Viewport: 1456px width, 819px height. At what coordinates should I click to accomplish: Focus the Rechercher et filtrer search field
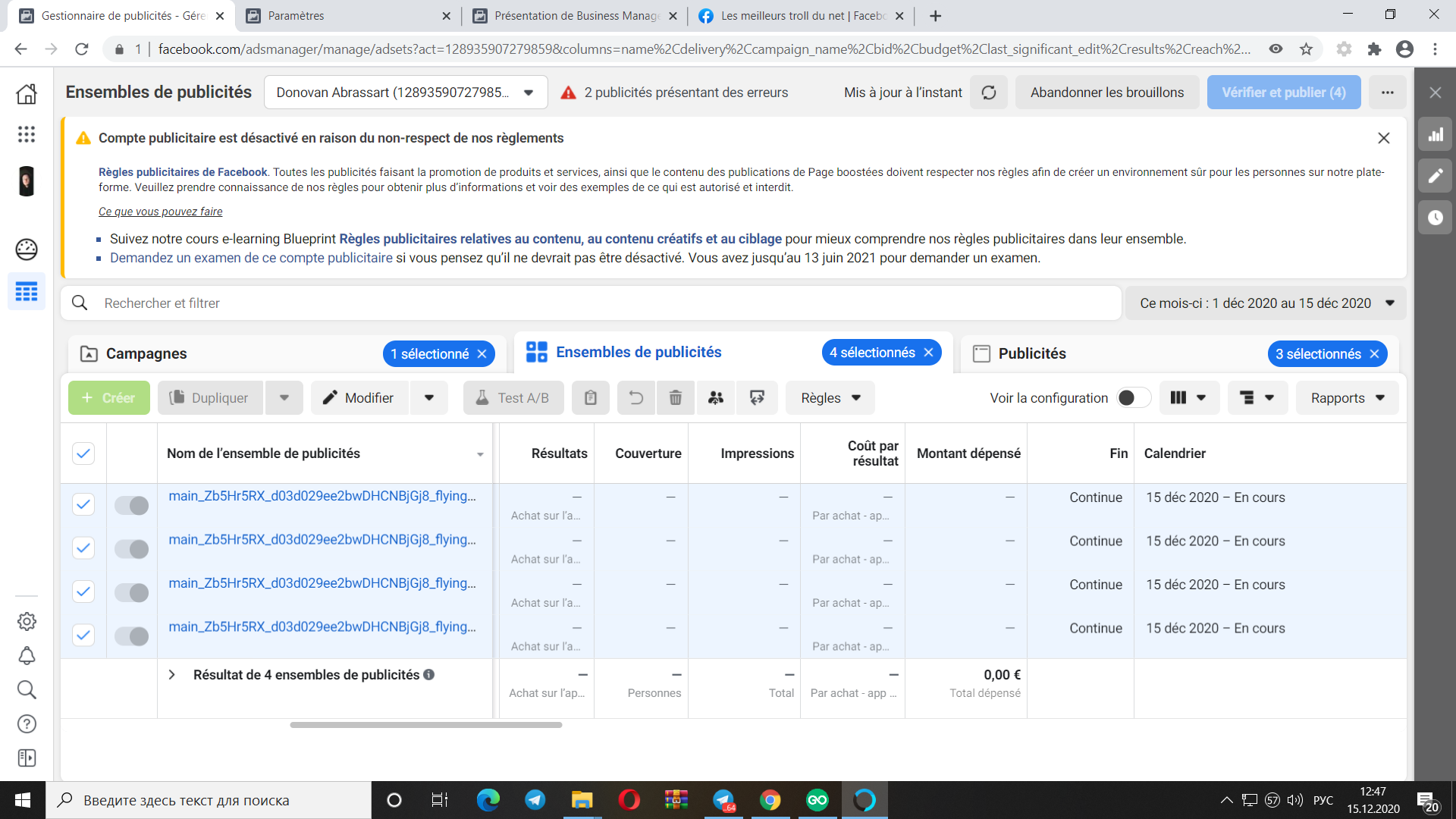pyautogui.click(x=591, y=303)
